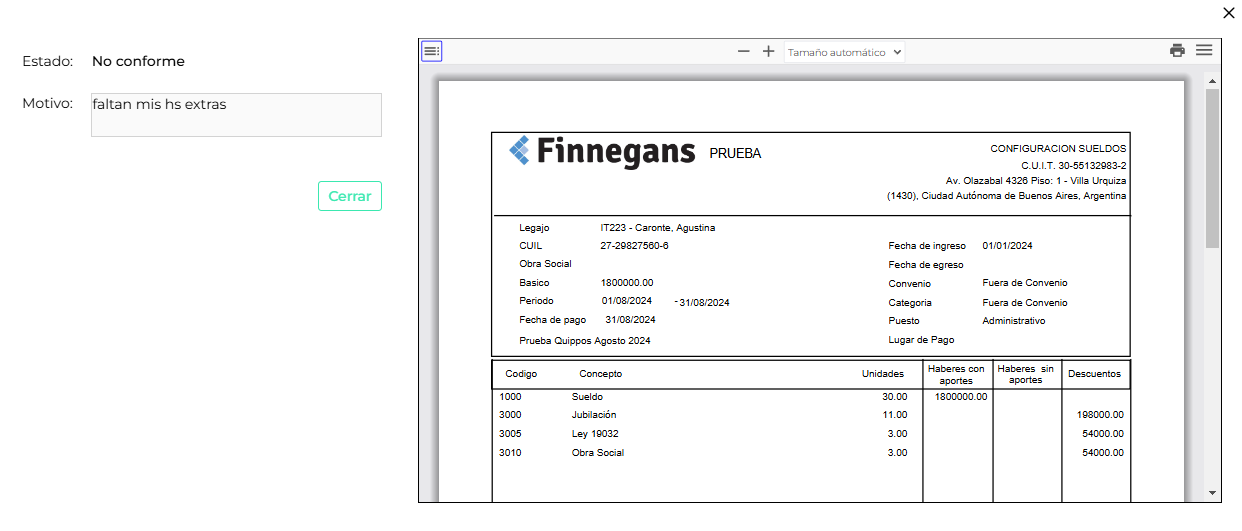Image resolution: width=1242 pixels, height=531 pixels.
Task: Open the PDF viewer tools menu
Action: (1204, 51)
